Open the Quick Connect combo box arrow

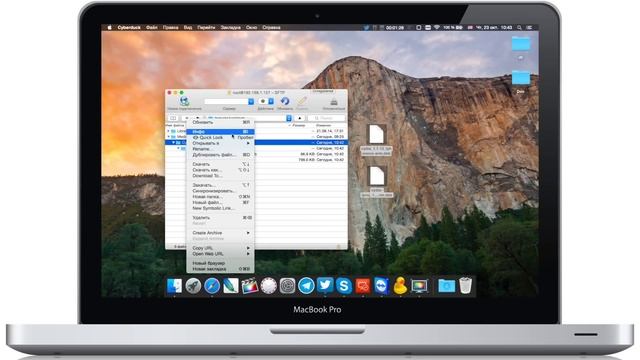251,101
